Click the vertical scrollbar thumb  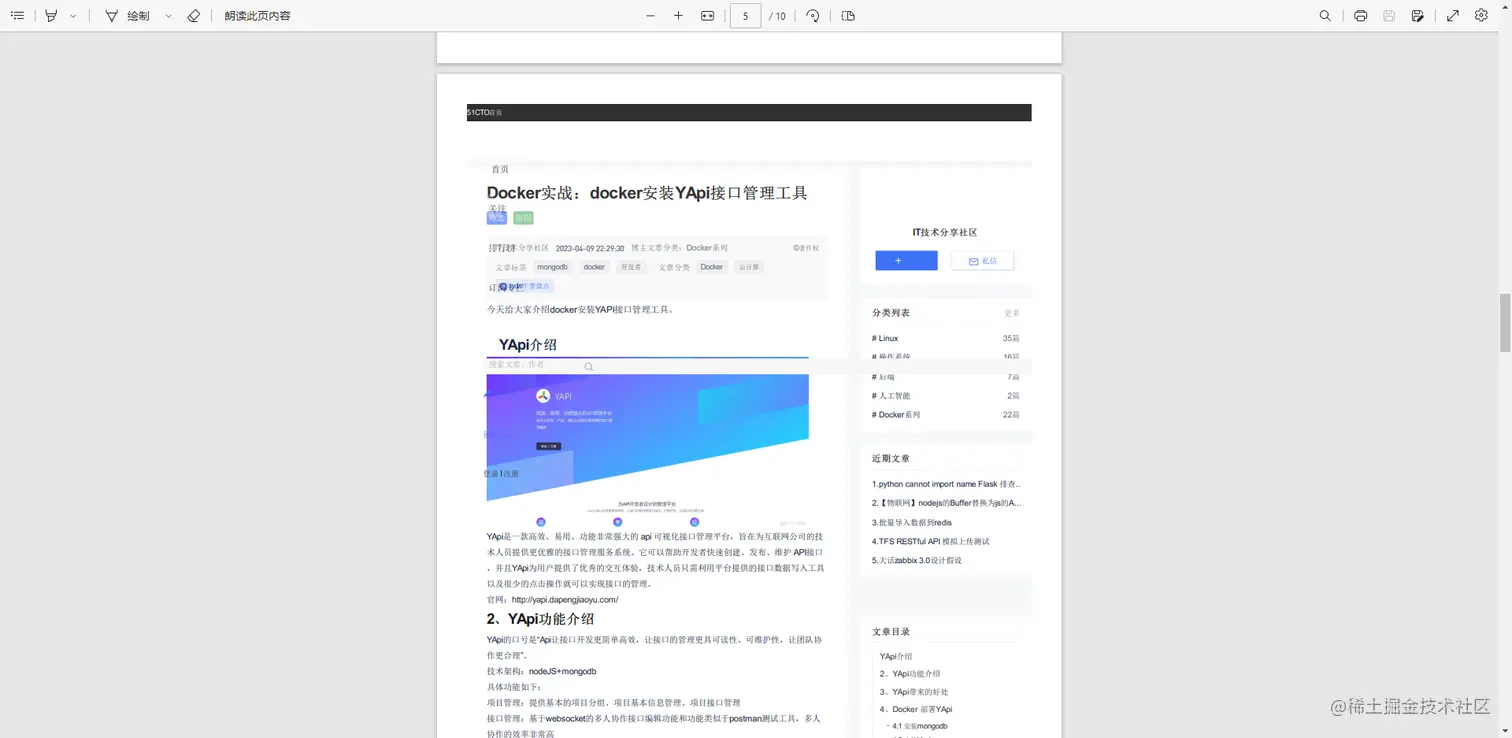[x=1504, y=323]
